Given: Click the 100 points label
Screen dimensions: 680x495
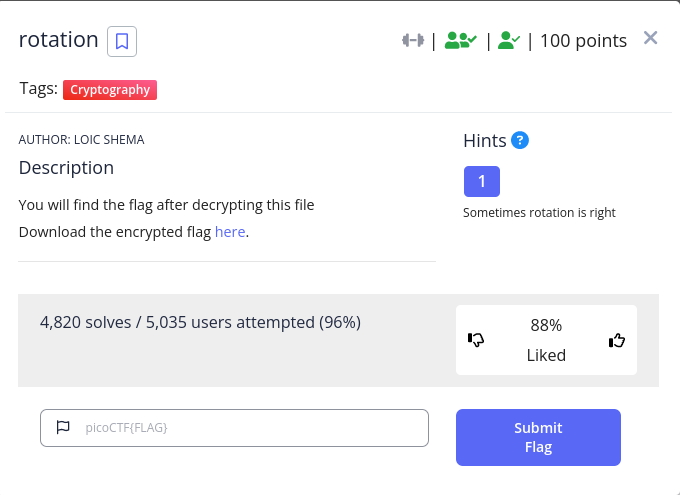Looking at the screenshot, I should coord(583,41).
